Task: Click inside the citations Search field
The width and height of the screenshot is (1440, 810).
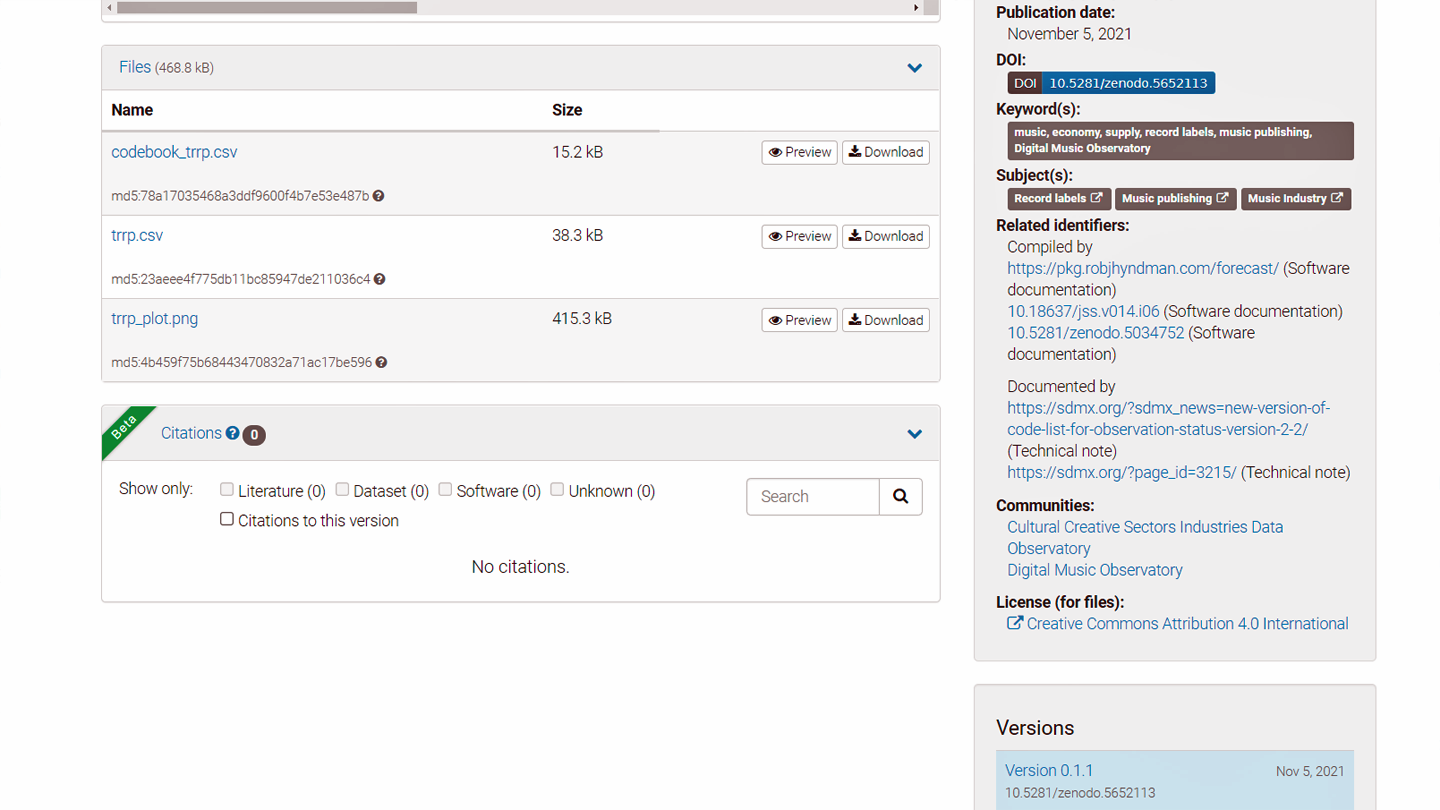Action: pyautogui.click(x=812, y=496)
